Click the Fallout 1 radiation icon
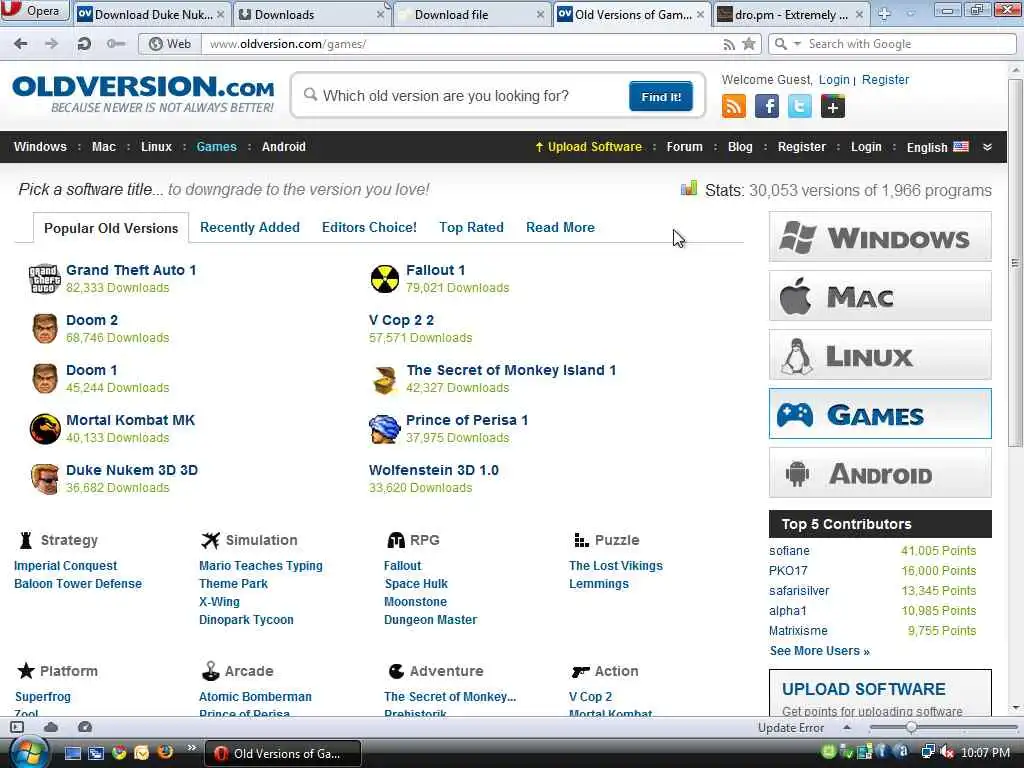 click(x=385, y=279)
